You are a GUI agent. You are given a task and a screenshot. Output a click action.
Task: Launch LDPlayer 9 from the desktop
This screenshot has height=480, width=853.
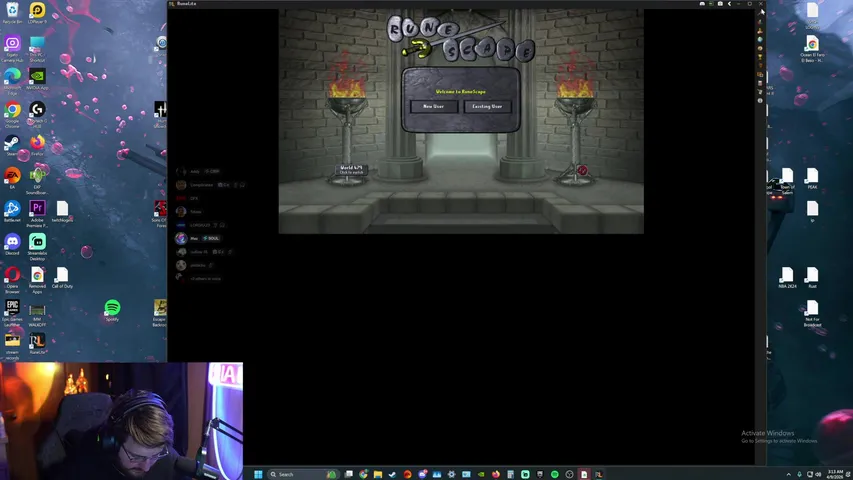point(37,13)
